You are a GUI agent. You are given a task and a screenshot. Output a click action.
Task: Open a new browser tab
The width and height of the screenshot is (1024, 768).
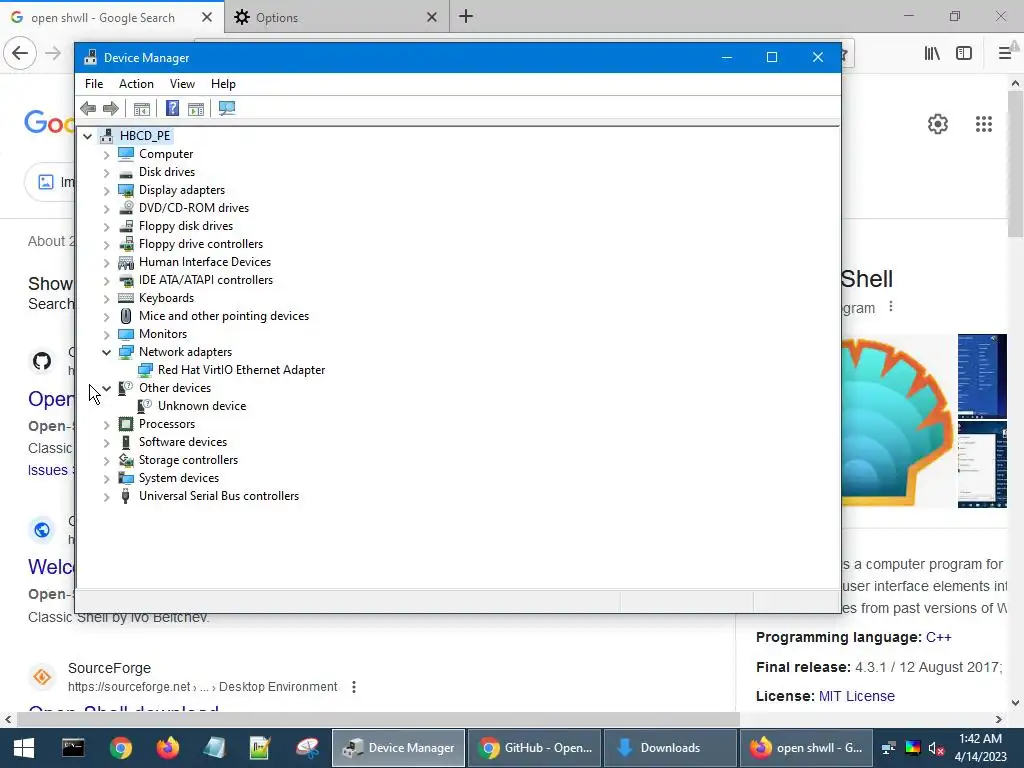[x=466, y=17]
